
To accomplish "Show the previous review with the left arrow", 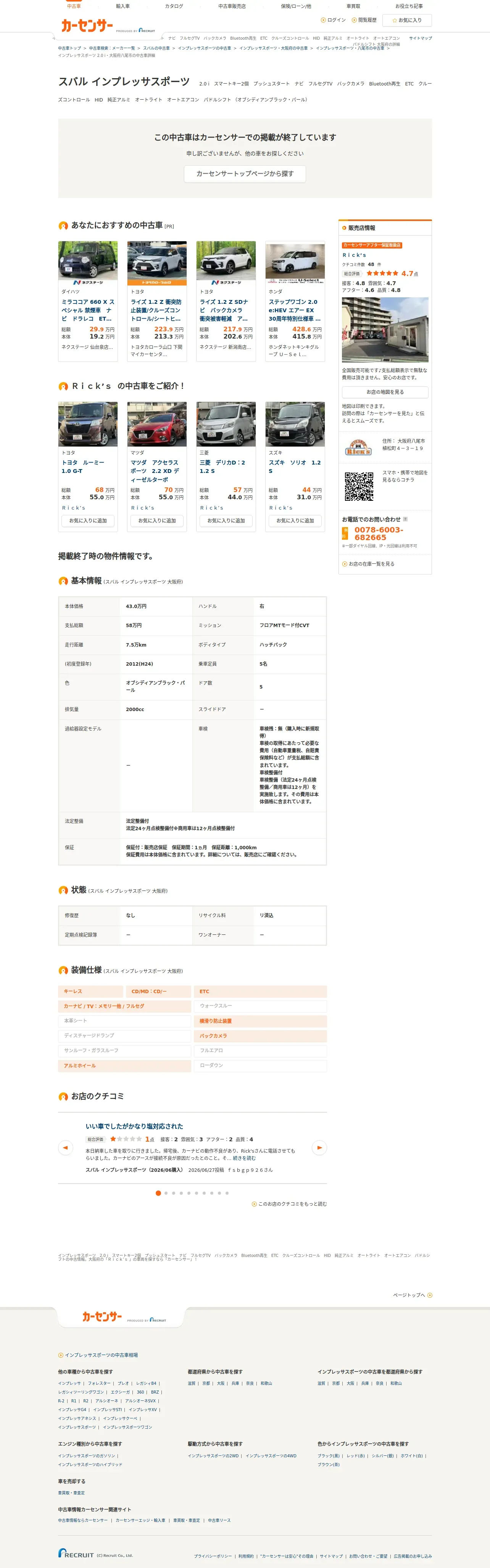I will click(65, 1147).
